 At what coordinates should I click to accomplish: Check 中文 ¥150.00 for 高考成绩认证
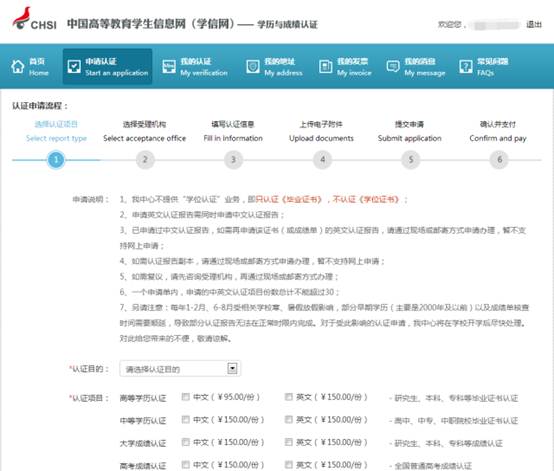[185, 465]
